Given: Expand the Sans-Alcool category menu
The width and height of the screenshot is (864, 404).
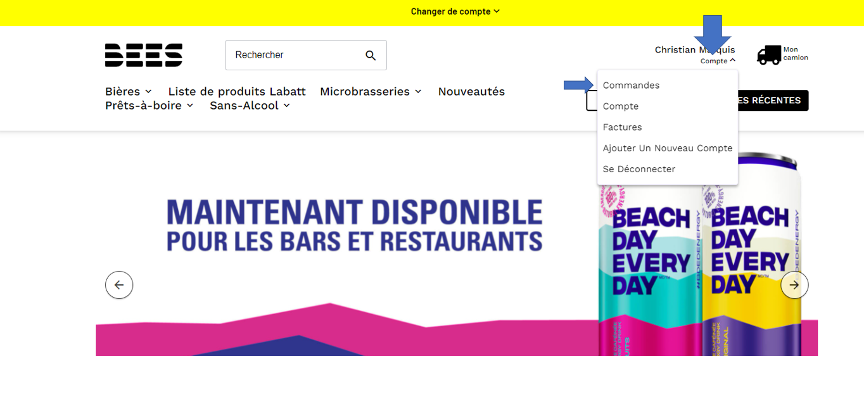Looking at the screenshot, I should pos(250,105).
